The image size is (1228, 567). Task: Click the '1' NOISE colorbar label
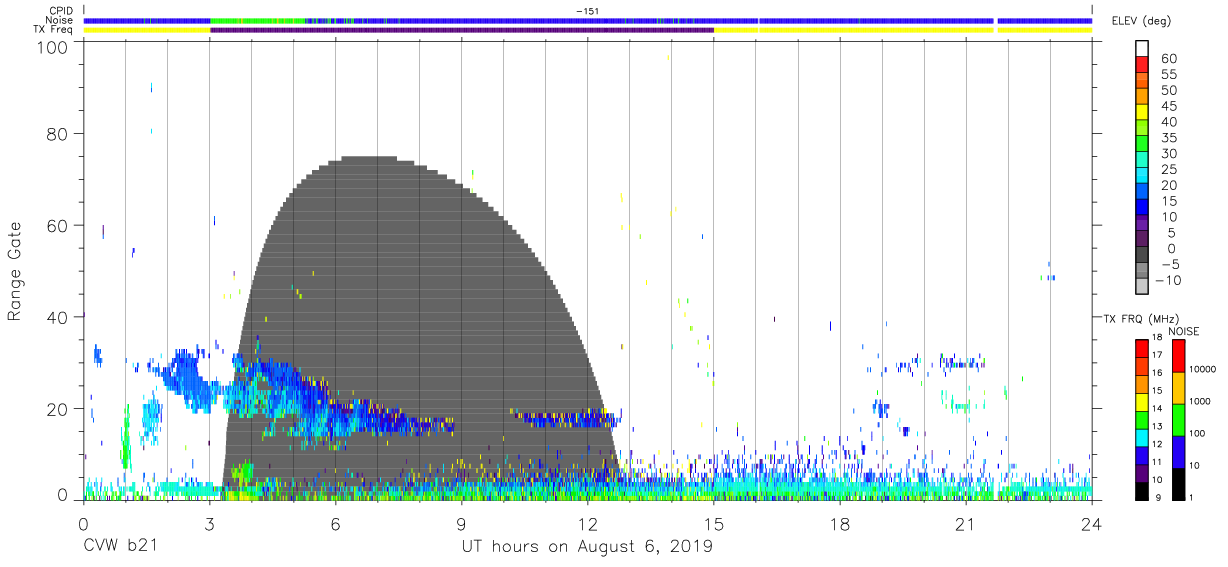point(1193,497)
